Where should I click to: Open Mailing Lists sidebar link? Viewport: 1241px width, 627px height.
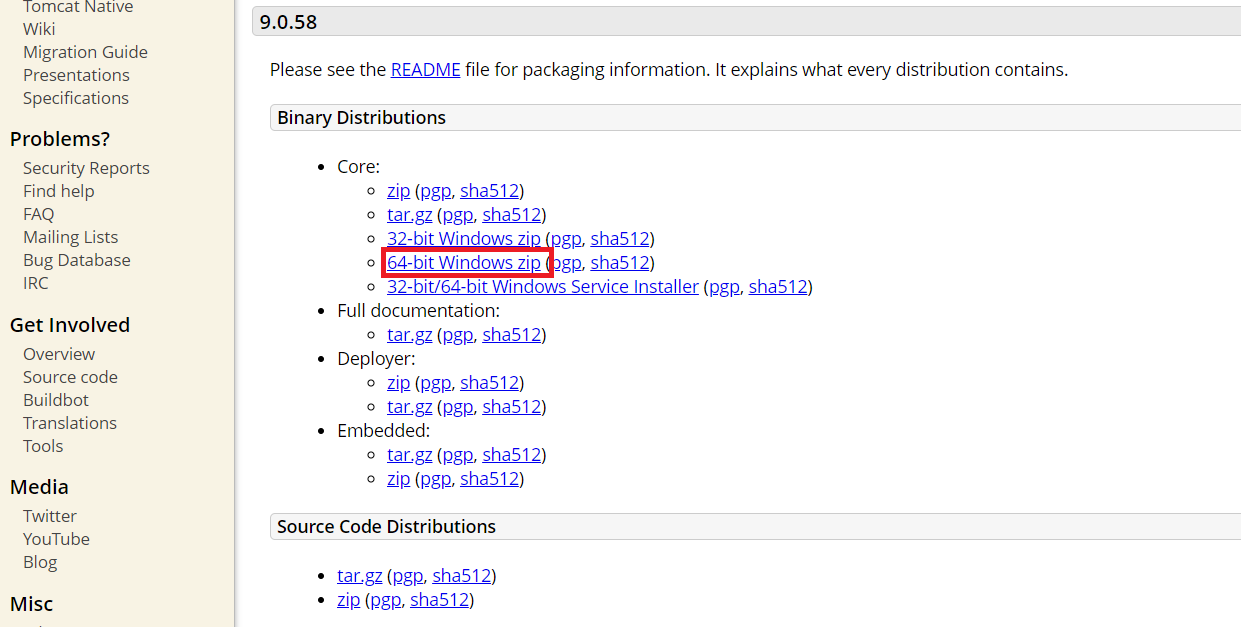pos(70,237)
